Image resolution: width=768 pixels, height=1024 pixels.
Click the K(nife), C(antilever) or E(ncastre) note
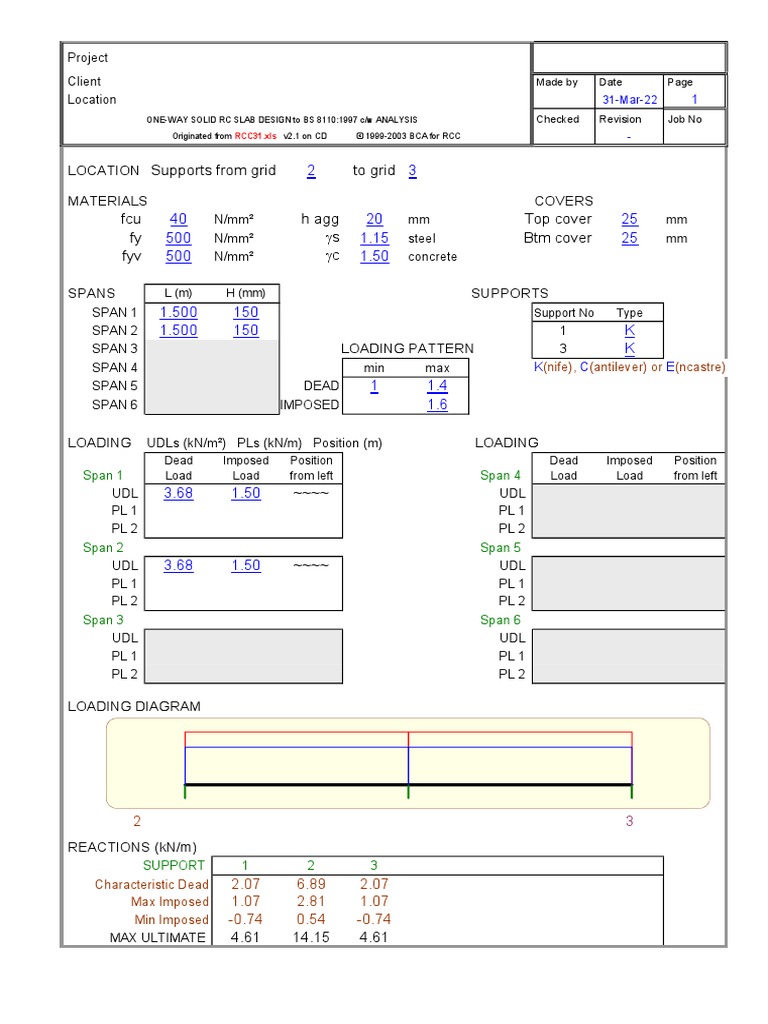click(630, 367)
